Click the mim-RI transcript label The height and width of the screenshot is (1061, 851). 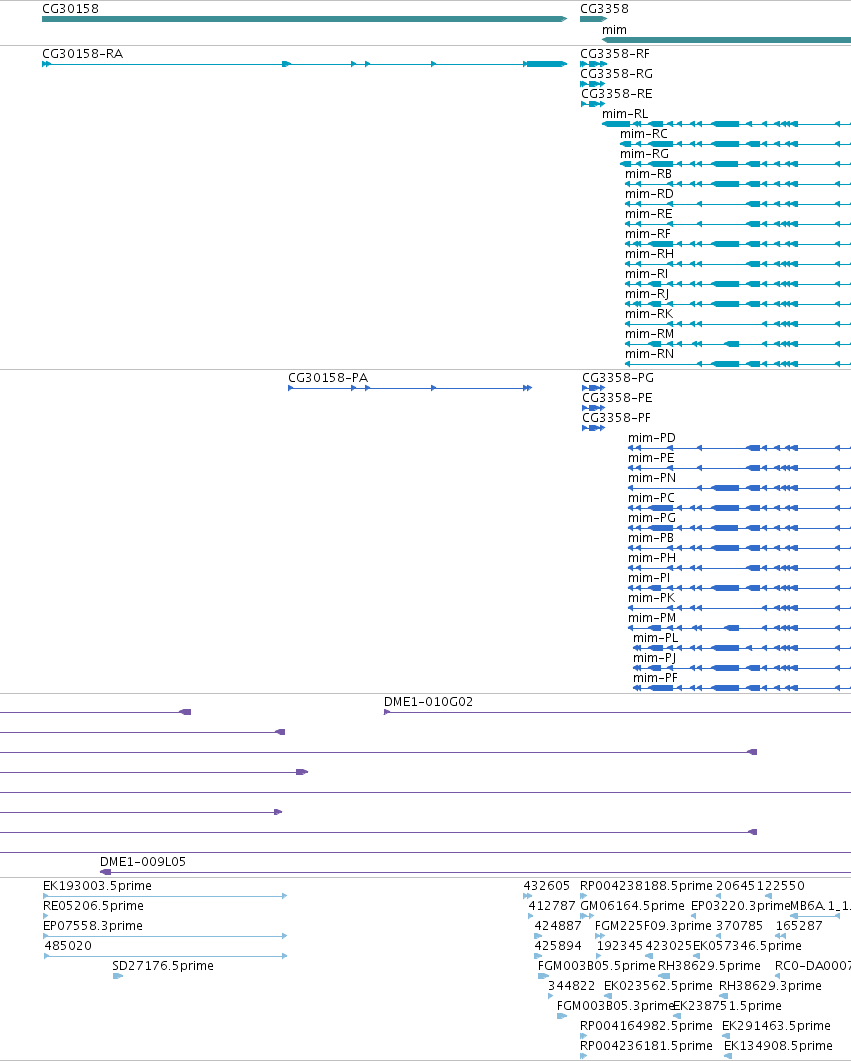tap(647, 273)
